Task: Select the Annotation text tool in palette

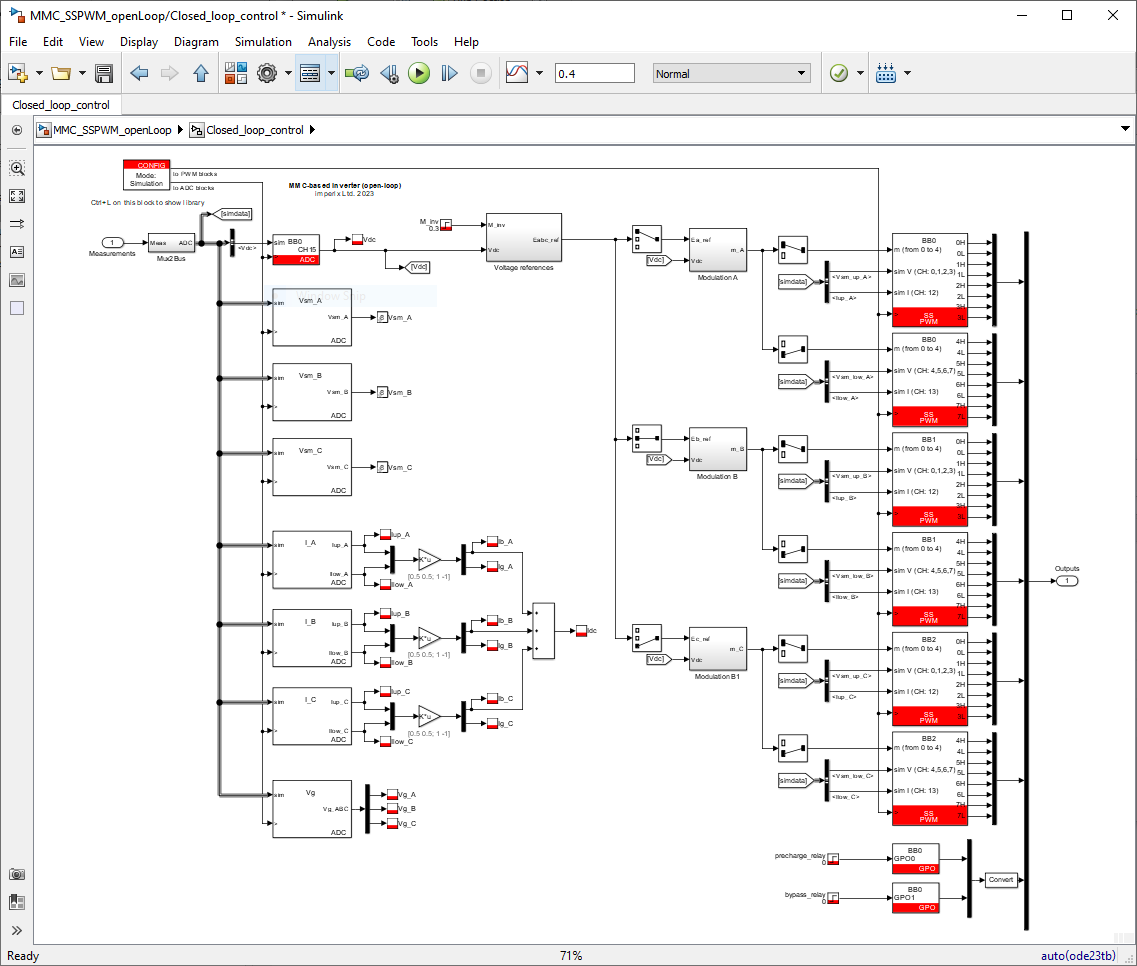Action: point(17,252)
